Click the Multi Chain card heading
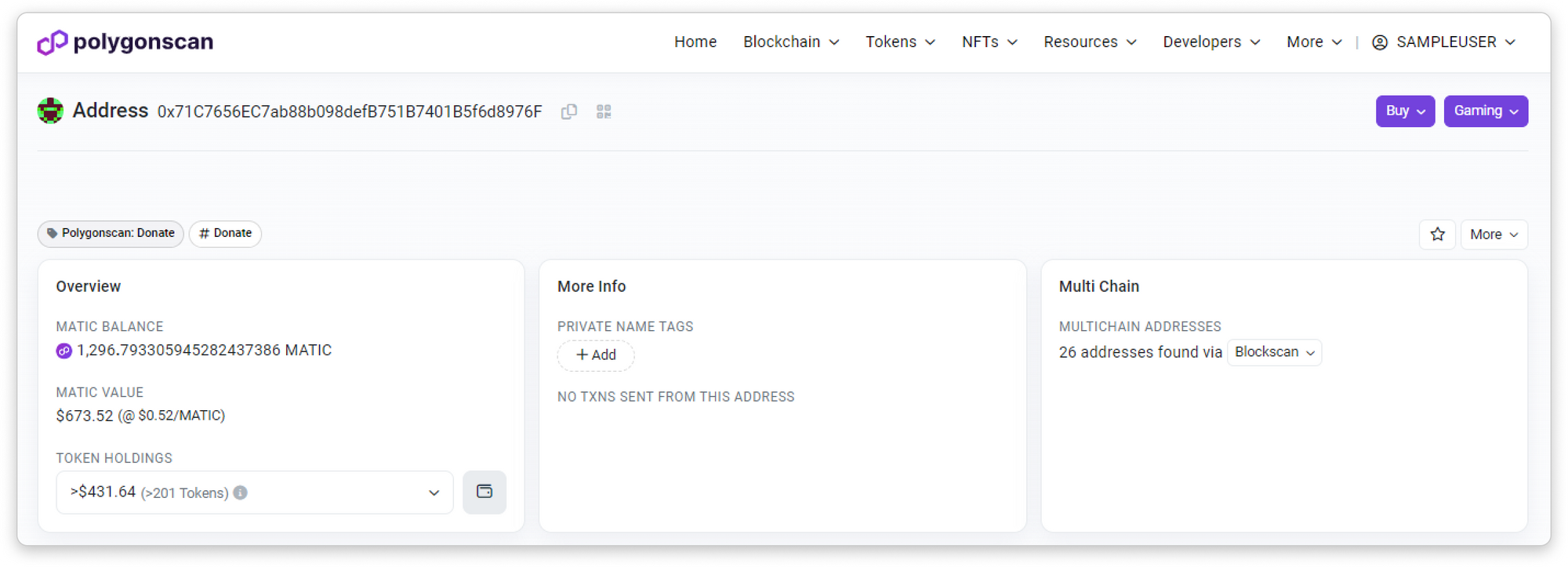1568x567 pixels. 1099,286
